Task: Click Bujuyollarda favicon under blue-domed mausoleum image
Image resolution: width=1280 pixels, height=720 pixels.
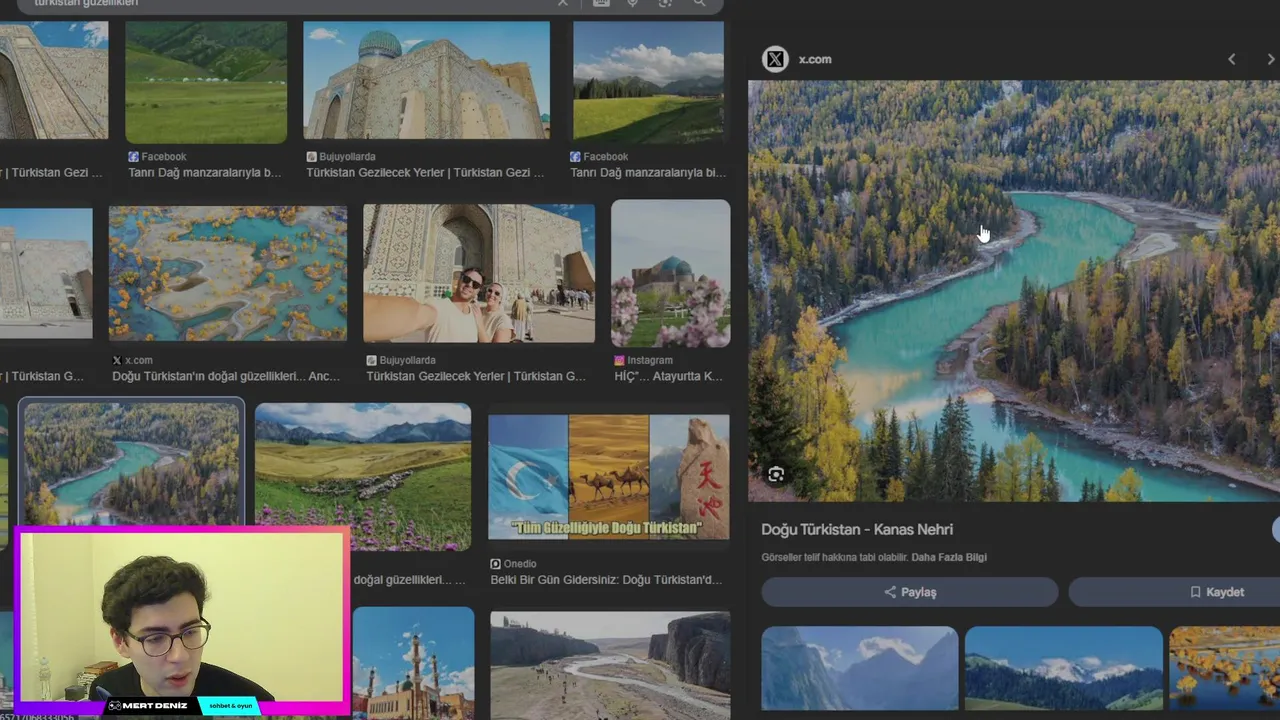Action: (311, 157)
